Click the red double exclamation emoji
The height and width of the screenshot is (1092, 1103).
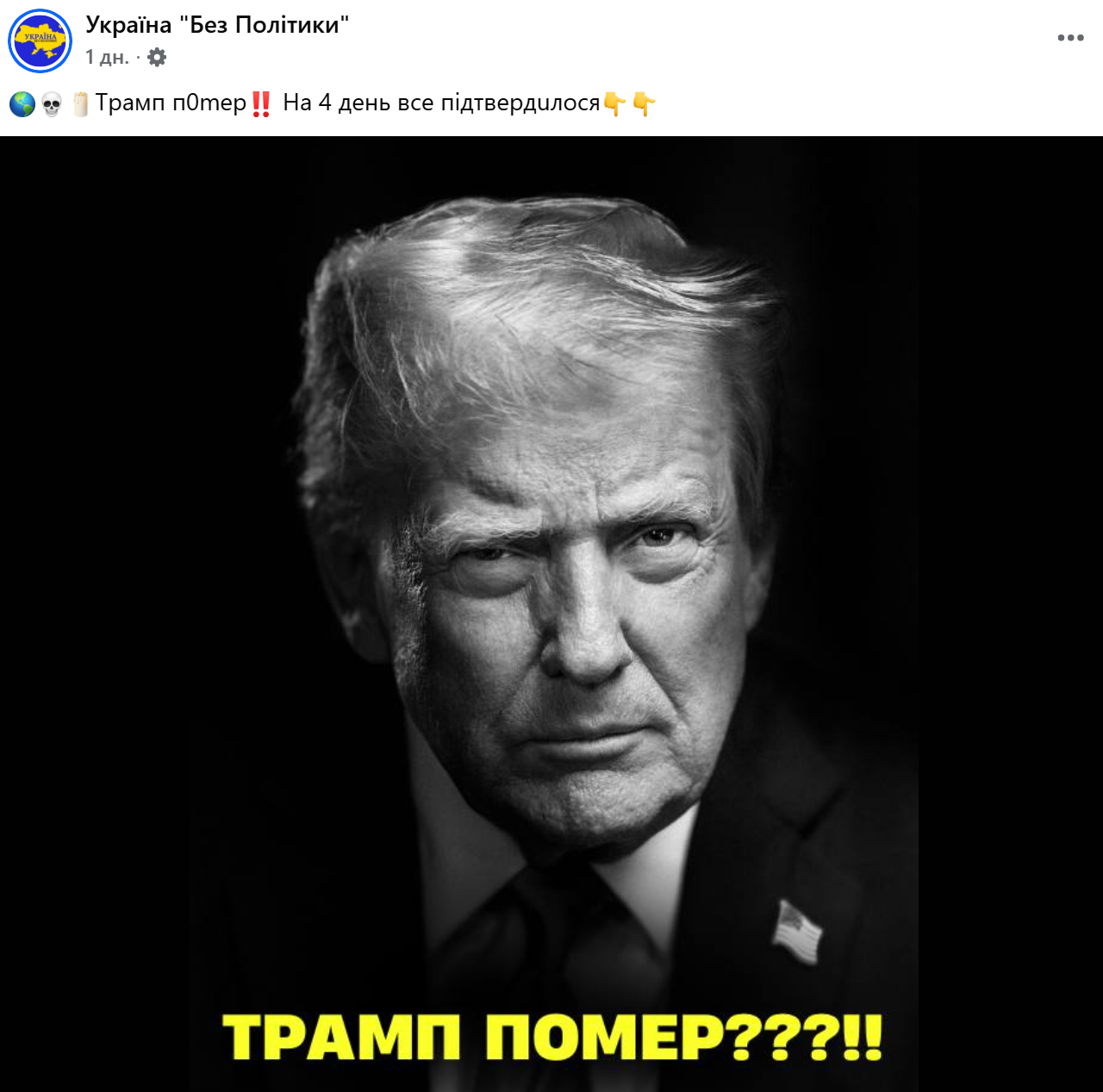coord(261,104)
